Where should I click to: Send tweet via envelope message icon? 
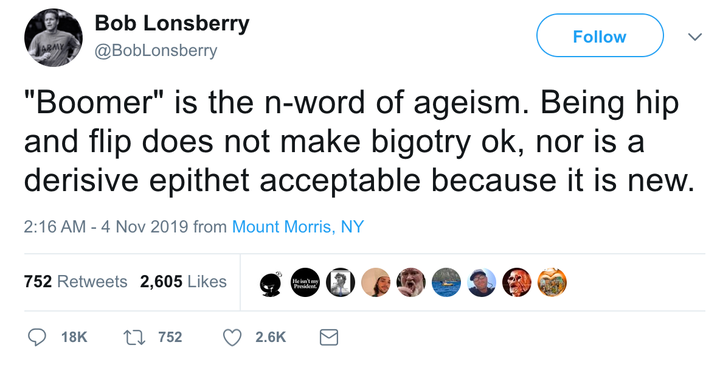click(328, 337)
